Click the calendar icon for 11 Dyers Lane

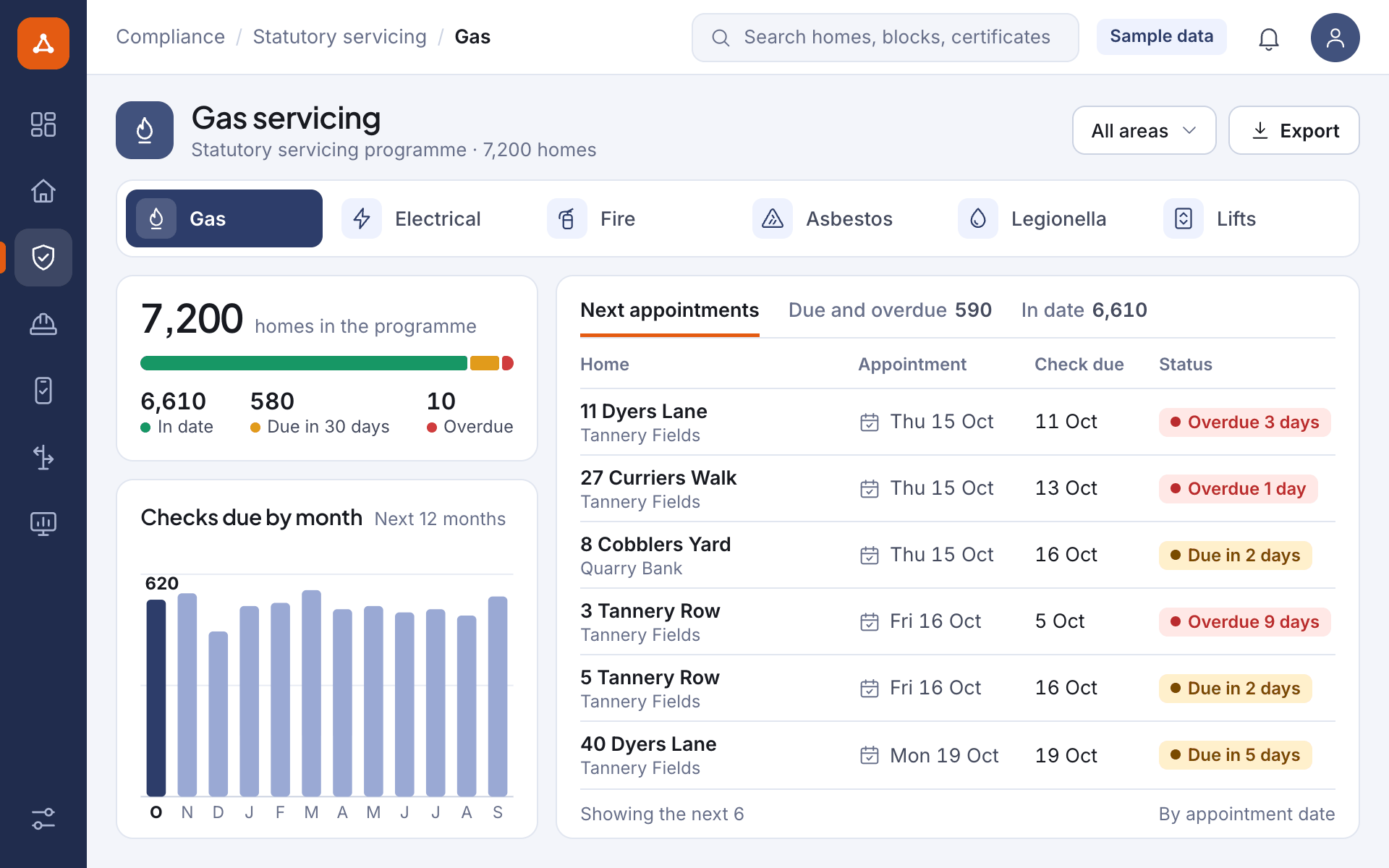click(870, 422)
